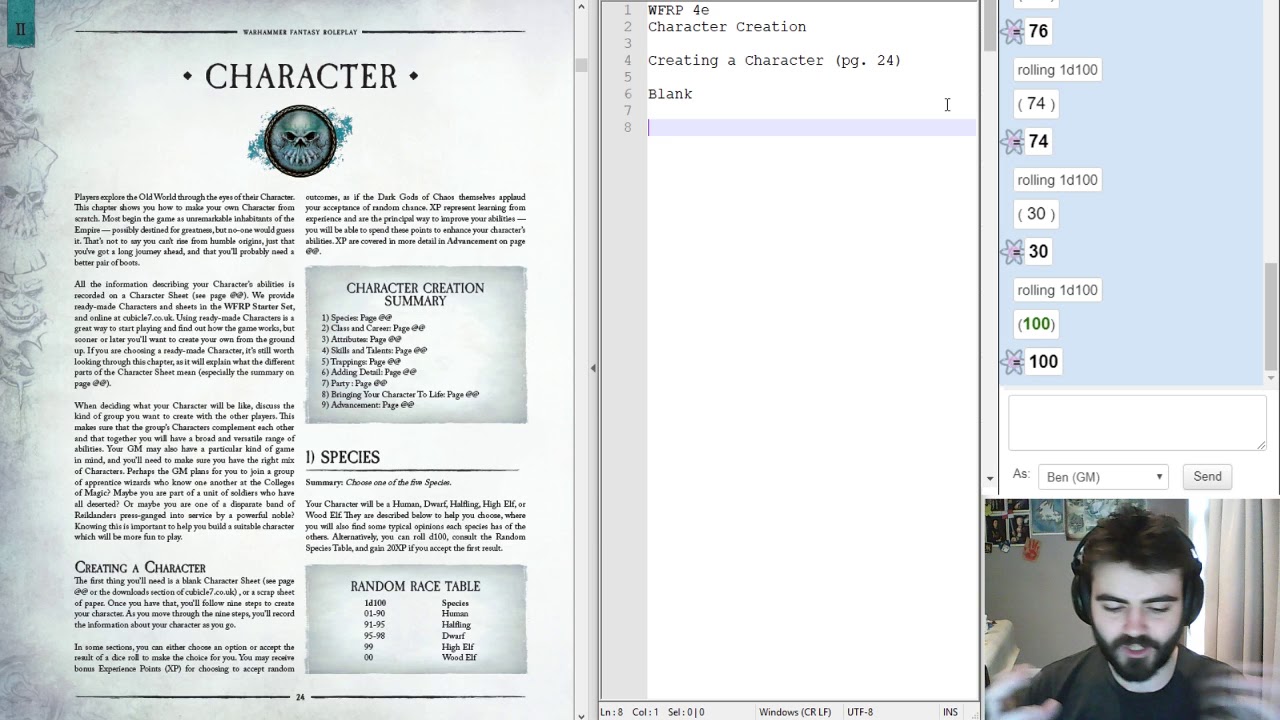The height and width of the screenshot is (720, 1280).
Task: Click 'rolling 1d100' above the 74 result
Action: [1057, 70]
